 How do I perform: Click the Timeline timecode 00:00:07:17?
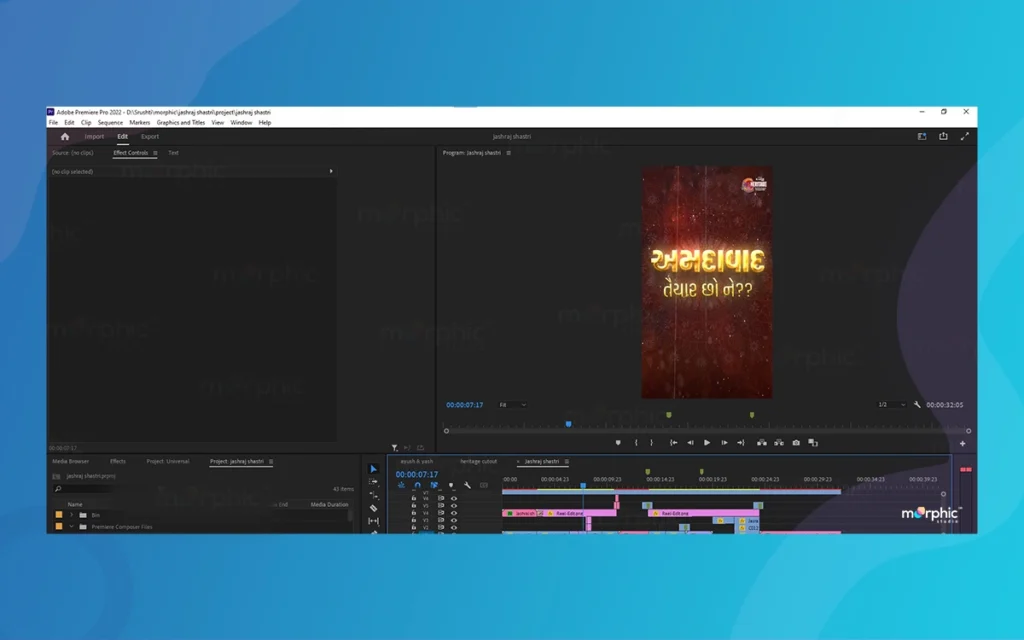(x=417, y=474)
